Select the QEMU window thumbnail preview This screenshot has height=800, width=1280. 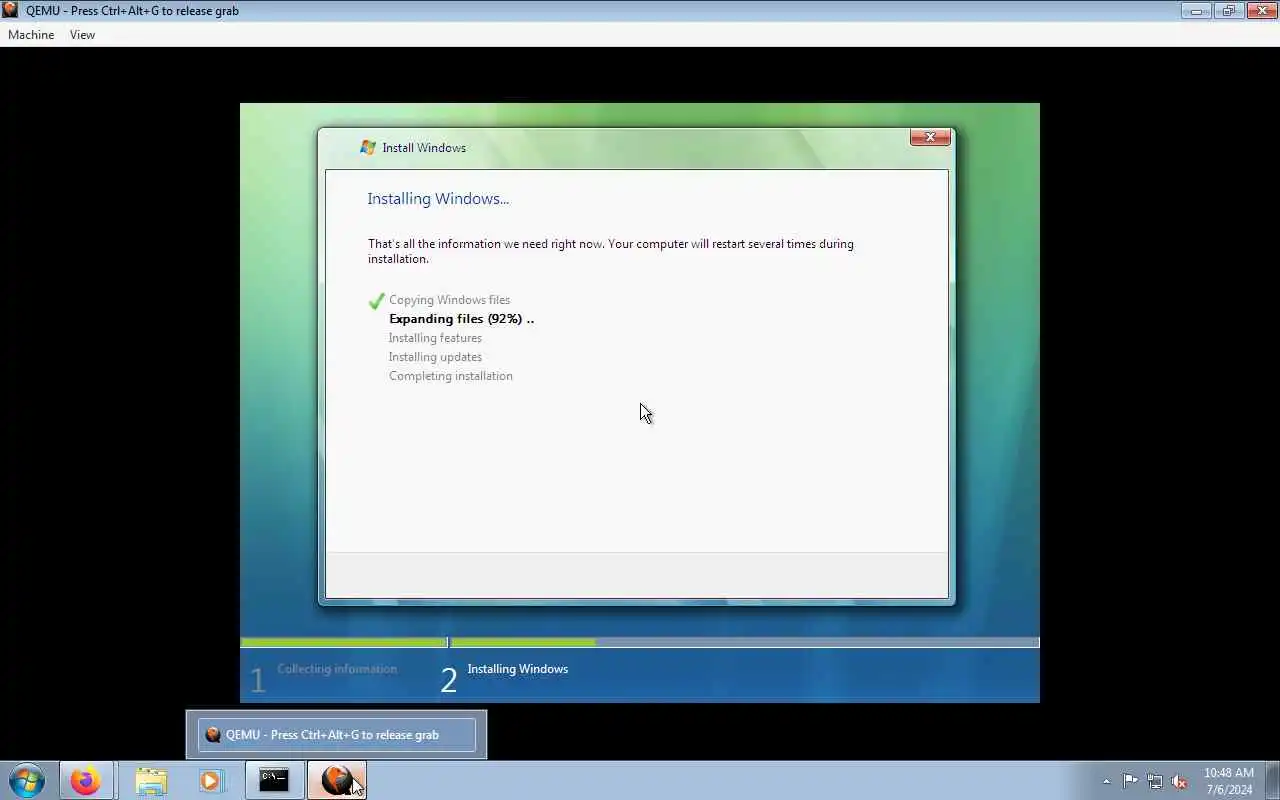[x=336, y=734]
